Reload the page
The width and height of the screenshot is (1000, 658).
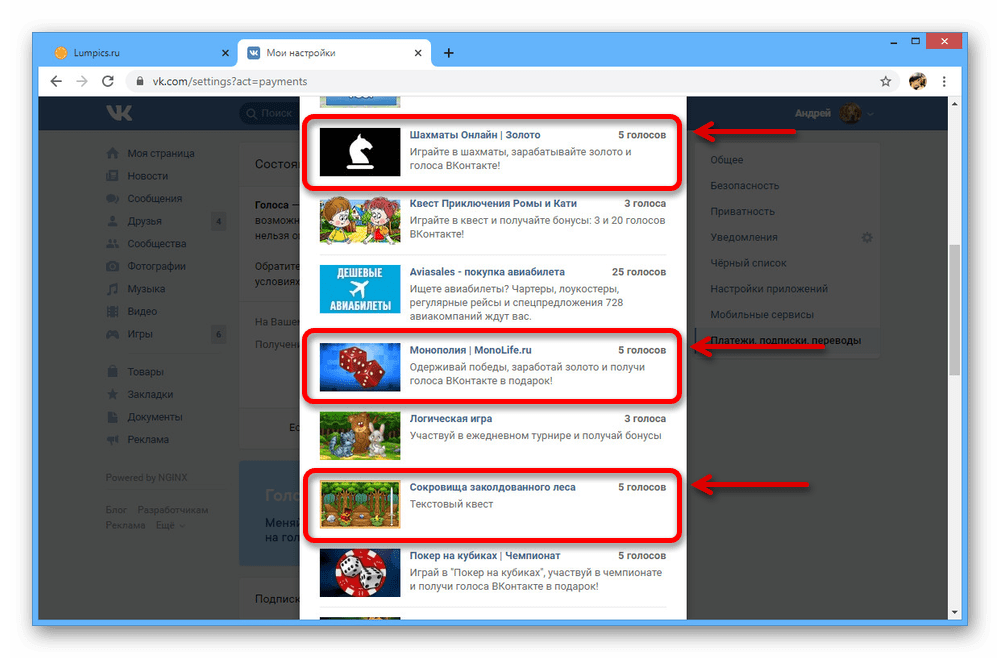tap(108, 81)
